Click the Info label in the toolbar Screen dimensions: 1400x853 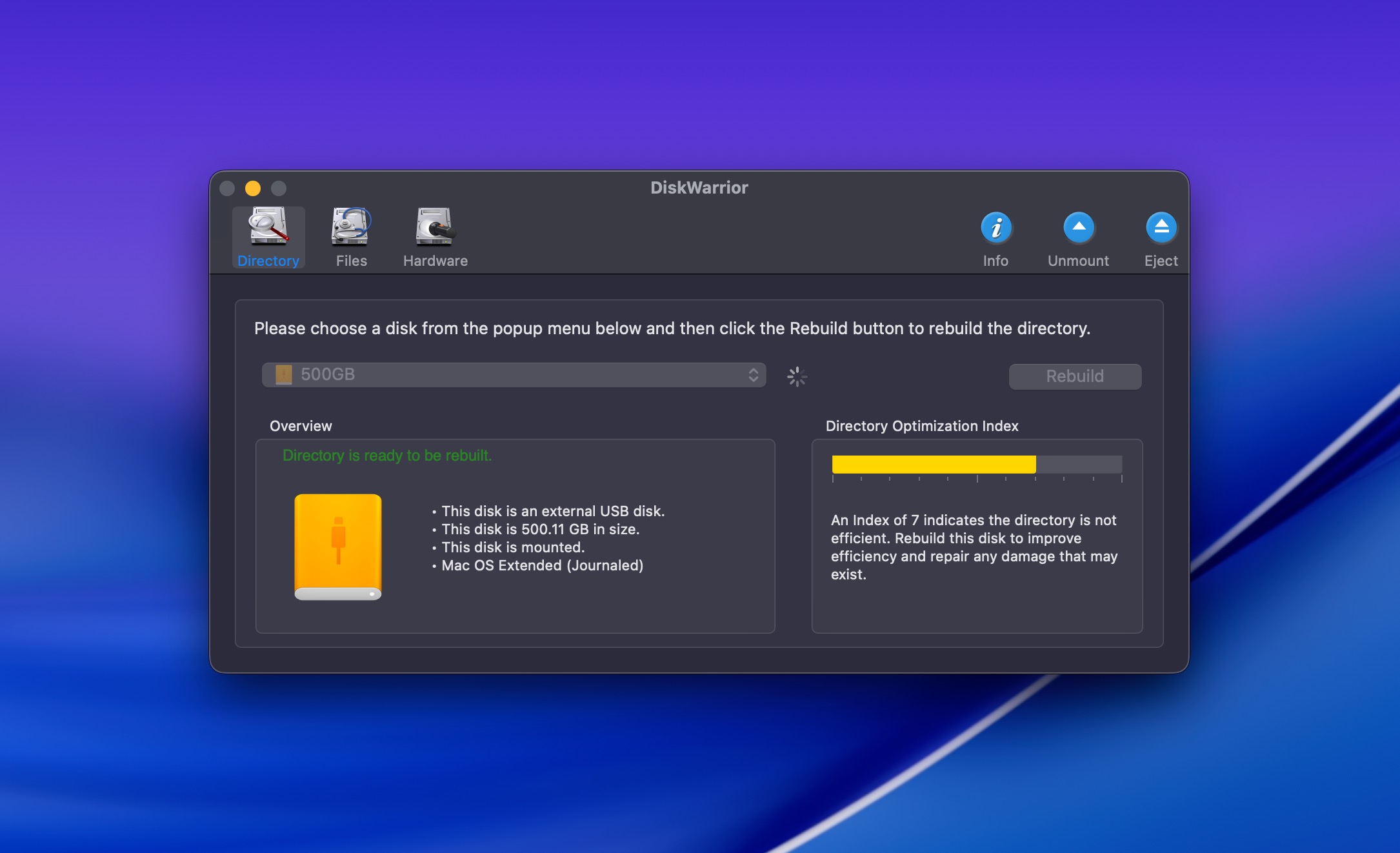(995, 261)
